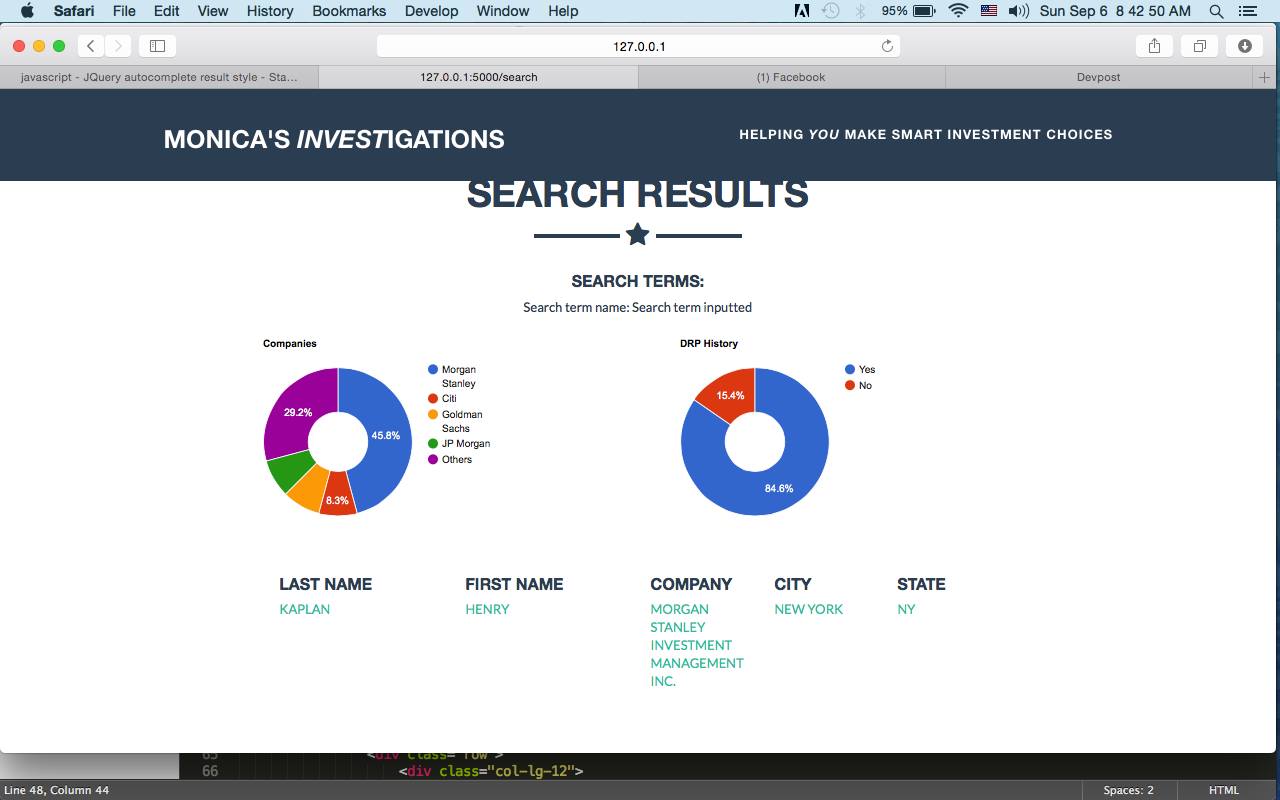Click the KAPLAN last name link

pos(304,609)
